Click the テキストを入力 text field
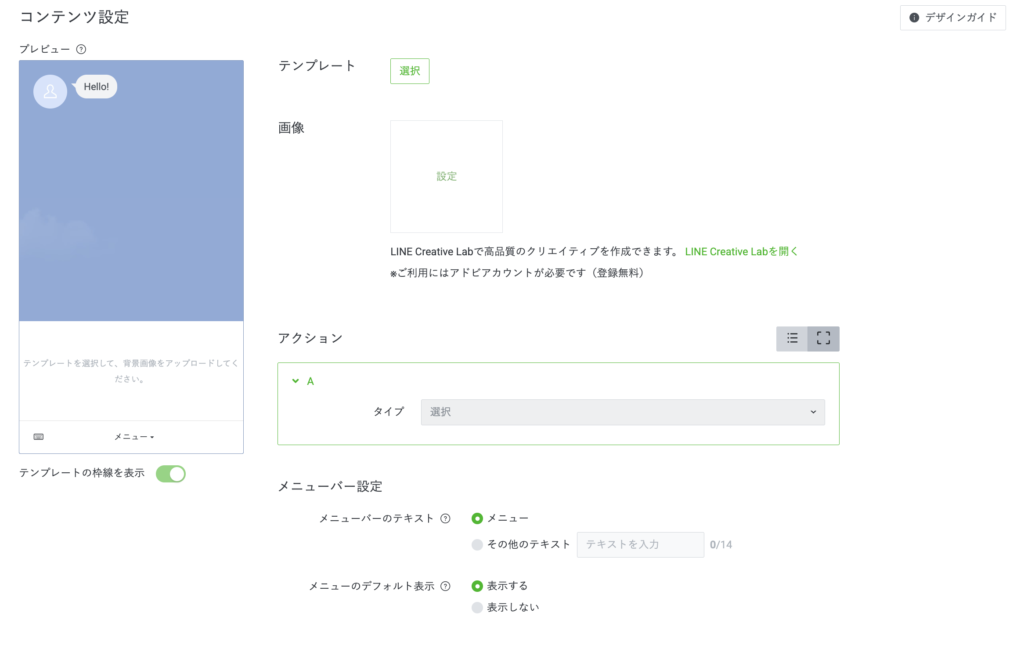Viewport: 1024px width, 645px height. click(x=640, y=545)
